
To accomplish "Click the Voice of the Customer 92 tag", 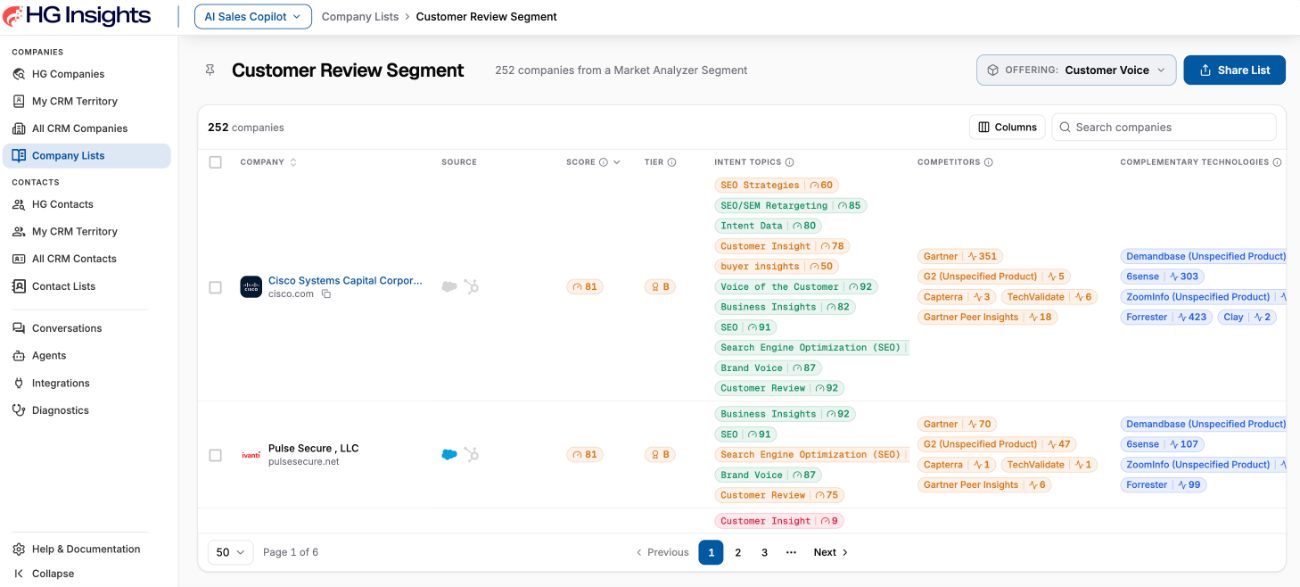I will point(796,287).
